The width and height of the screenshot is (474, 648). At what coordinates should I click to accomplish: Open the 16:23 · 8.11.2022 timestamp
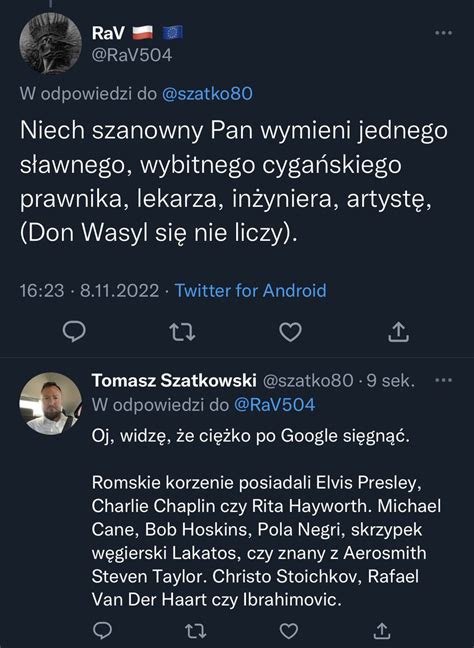(x=89, y=291)
